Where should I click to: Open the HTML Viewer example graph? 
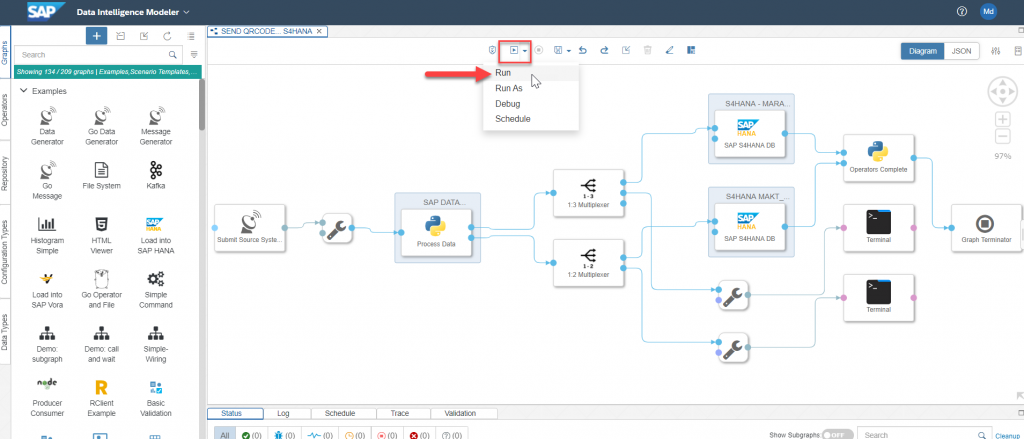[x=101, y=236]
